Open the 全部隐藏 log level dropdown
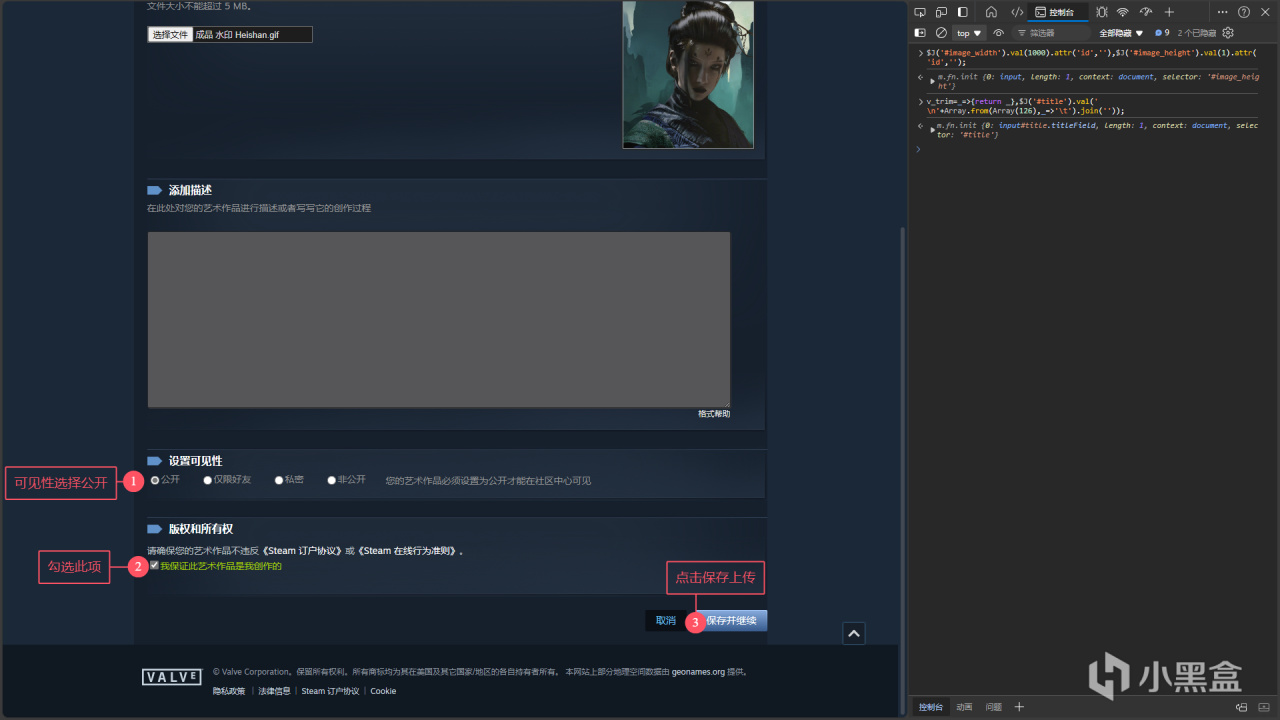Image resolution: width=1280 pixels, height=720 pixels. (1121, 33)
